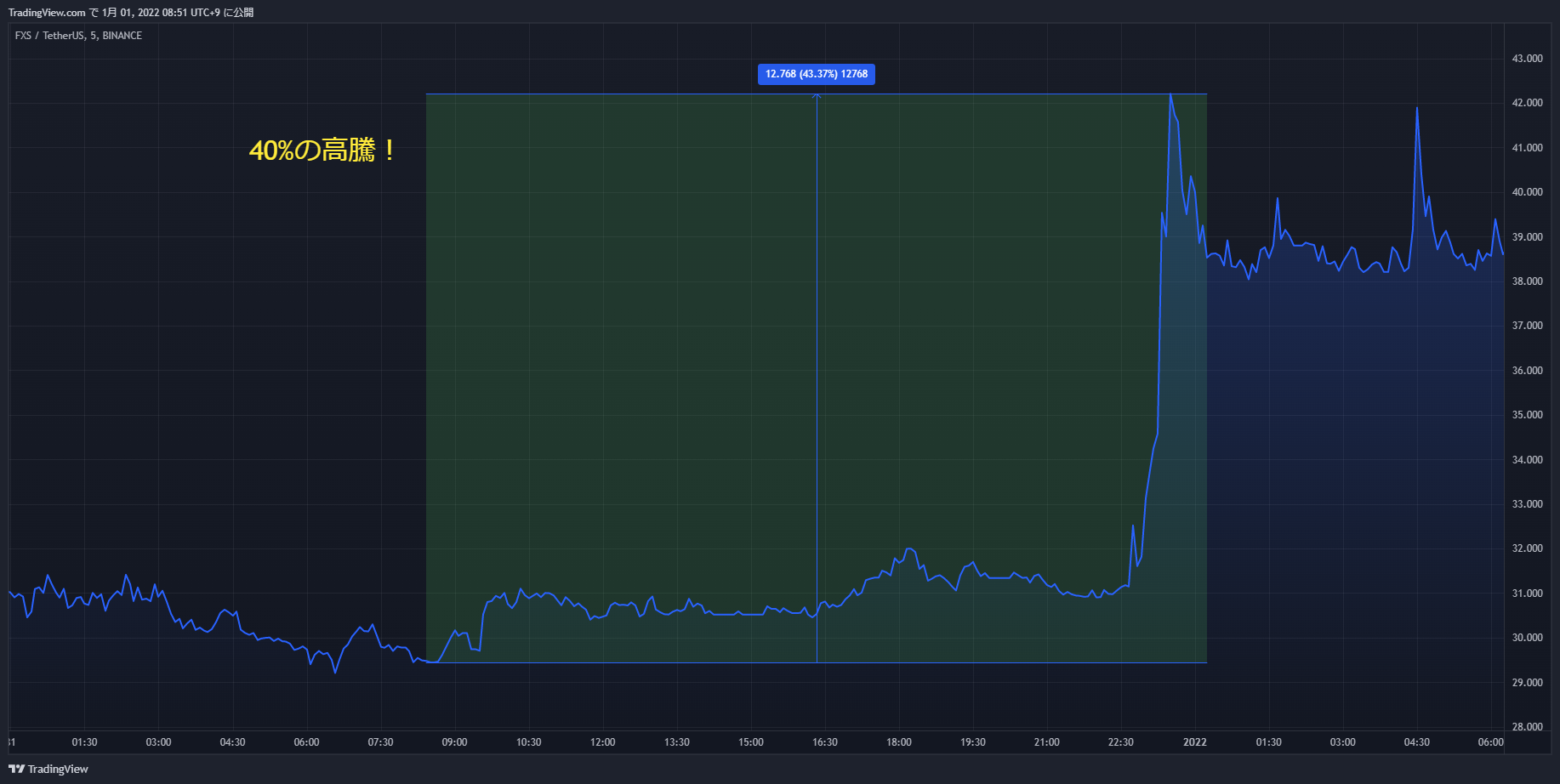1560x784 pixels.
Task: Click the 32.000 price axis label
Action: coord(1527,548)
